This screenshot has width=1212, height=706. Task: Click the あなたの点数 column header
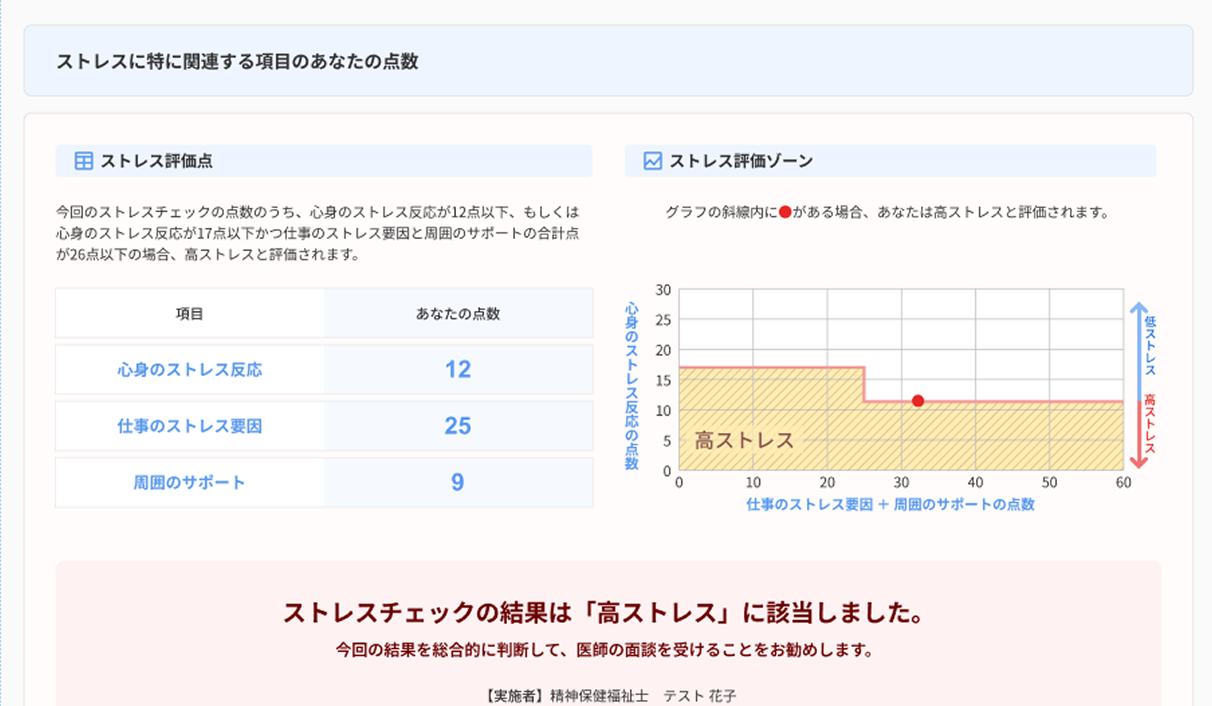point(457,314)
